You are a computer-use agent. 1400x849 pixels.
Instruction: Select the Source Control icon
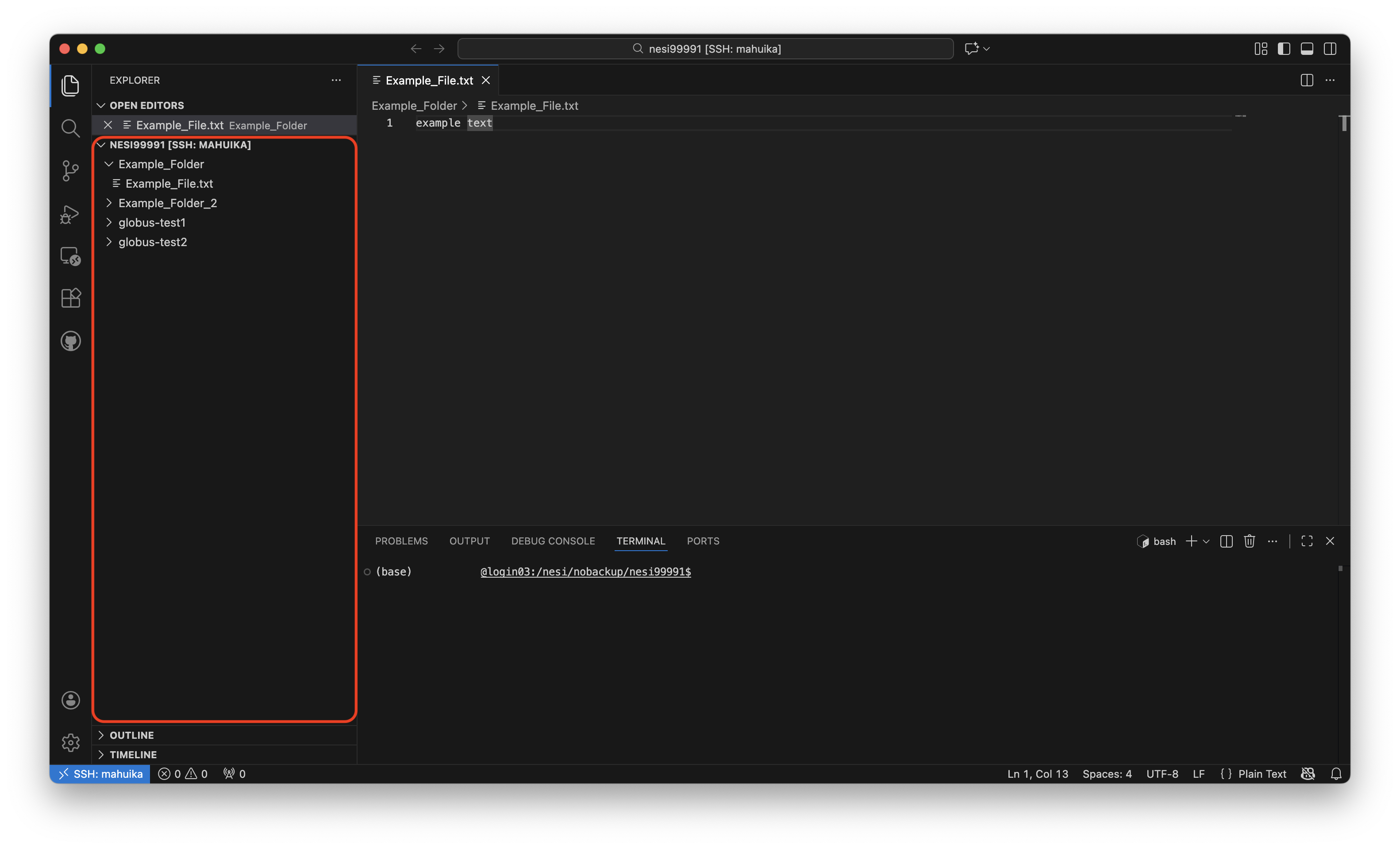pos(70,171)
